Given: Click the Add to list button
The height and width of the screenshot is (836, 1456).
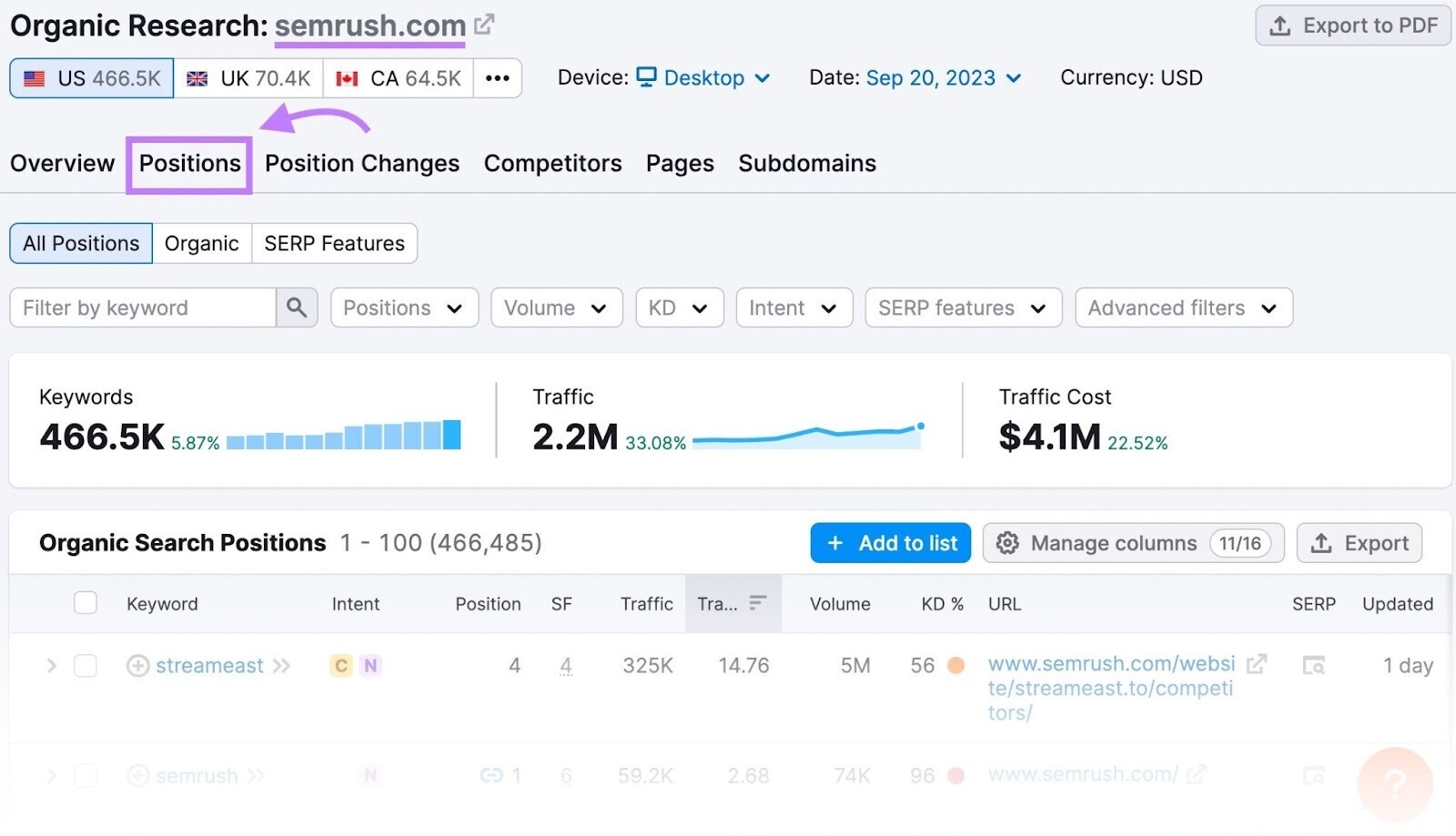Looking at the screenshot, I should pos(890,543).
